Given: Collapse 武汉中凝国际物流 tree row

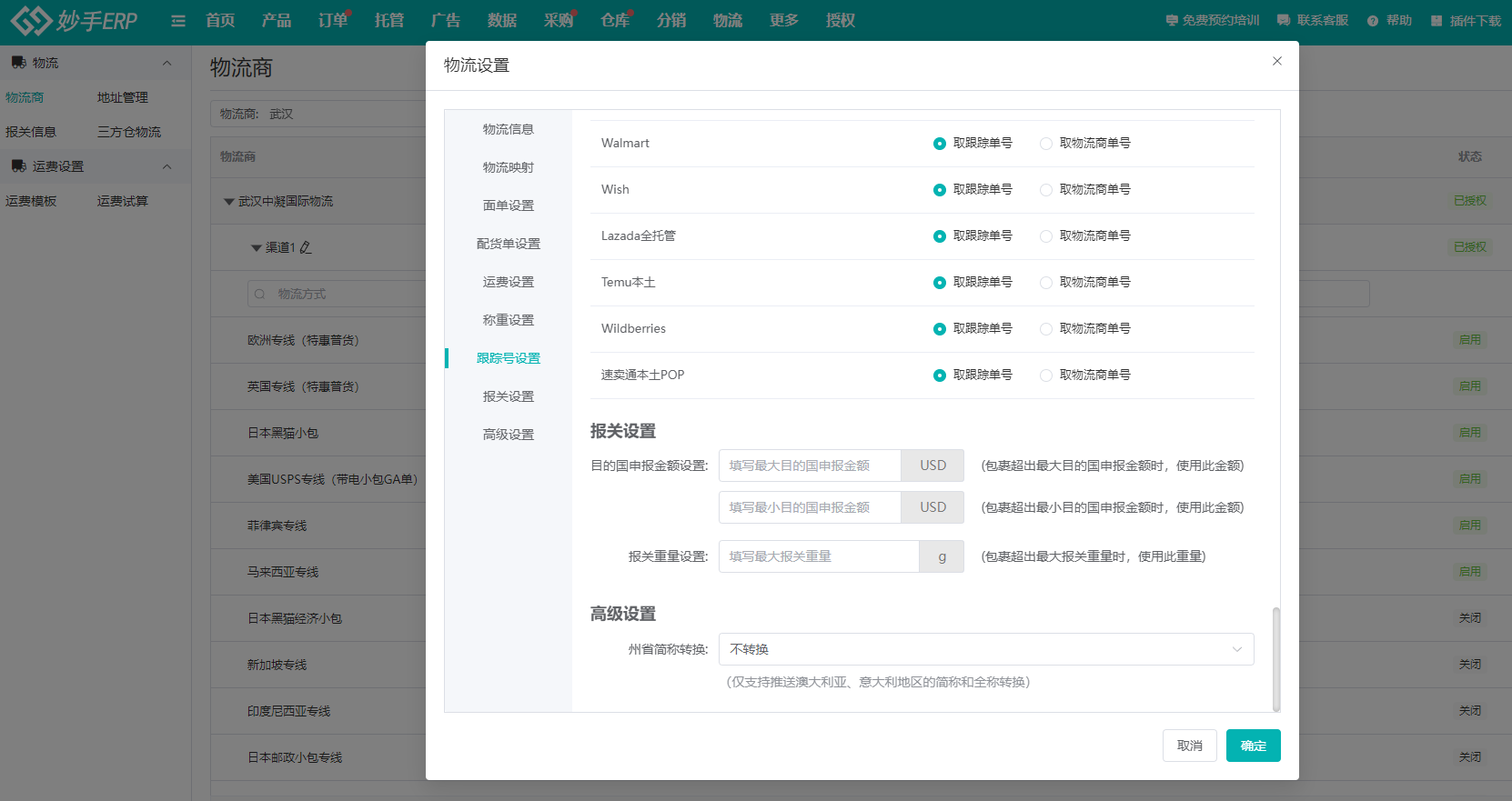Looking at the screenshot, I should click(229, 202).
